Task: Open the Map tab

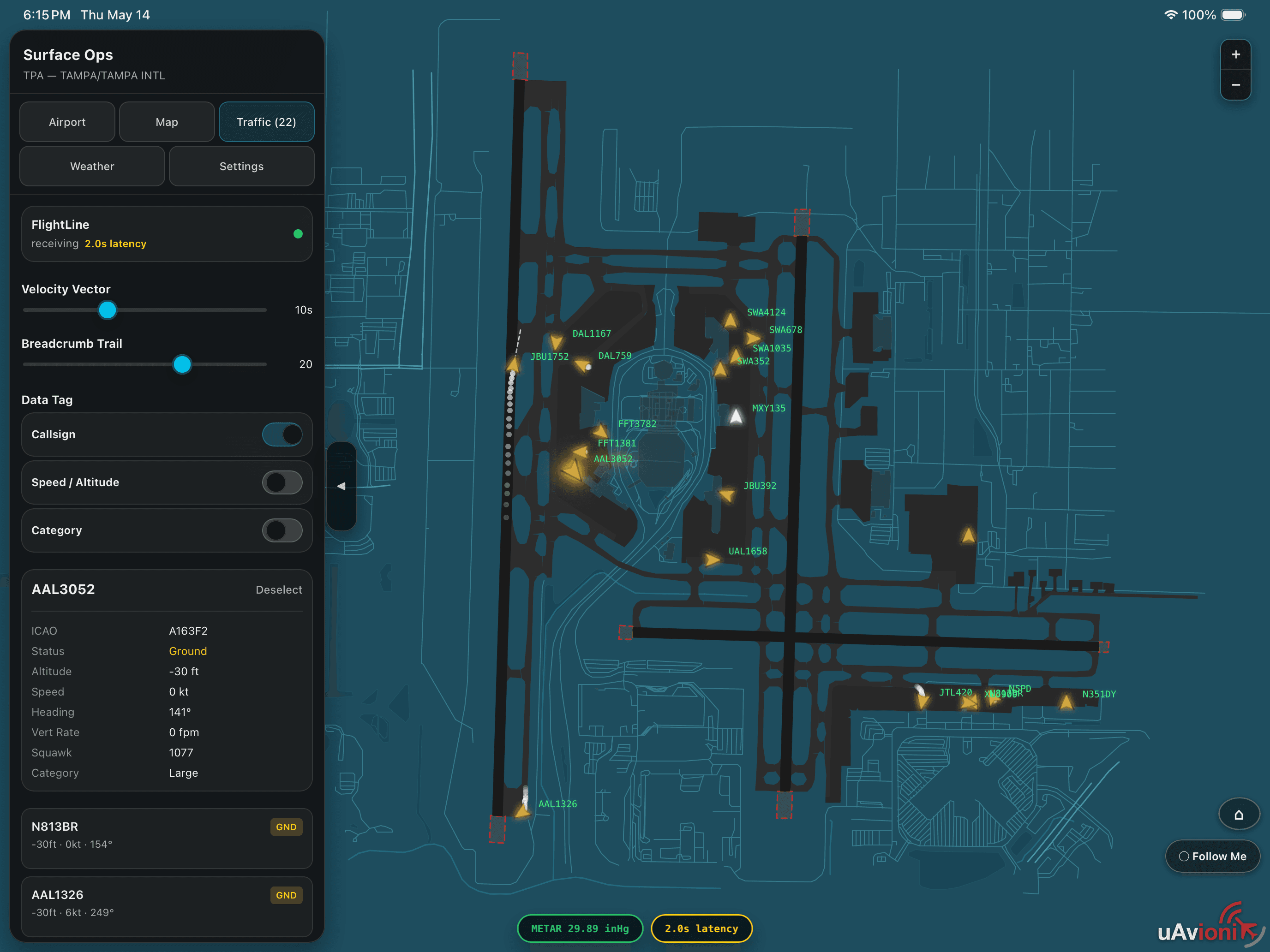Action: pos(167,122)
